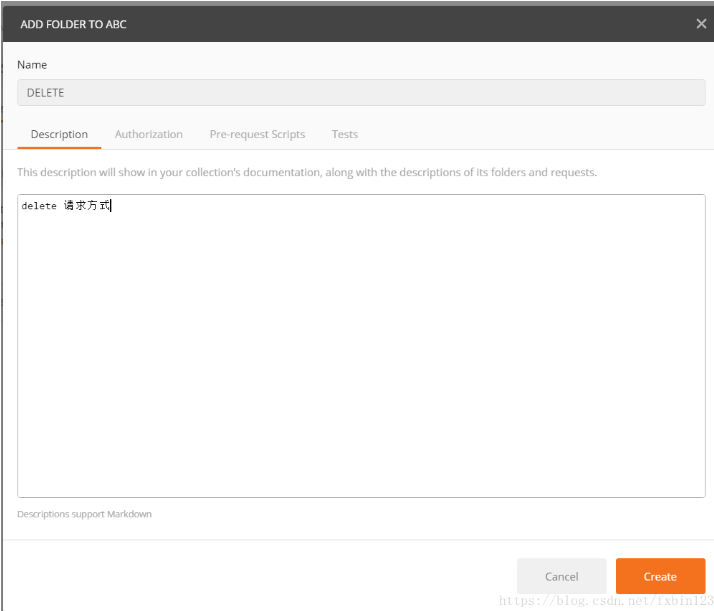Image resolution: width=714 pixels, height=611 pixels.
Task: Click the 'This description will show' help text
Action: click(307, 172)
